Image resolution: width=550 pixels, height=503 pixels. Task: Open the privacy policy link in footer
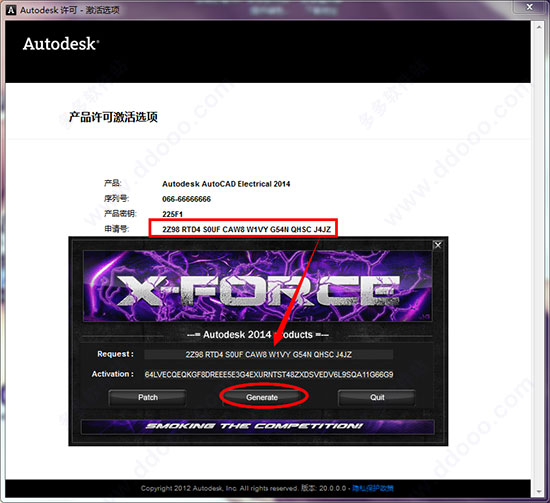pos(373,488)
